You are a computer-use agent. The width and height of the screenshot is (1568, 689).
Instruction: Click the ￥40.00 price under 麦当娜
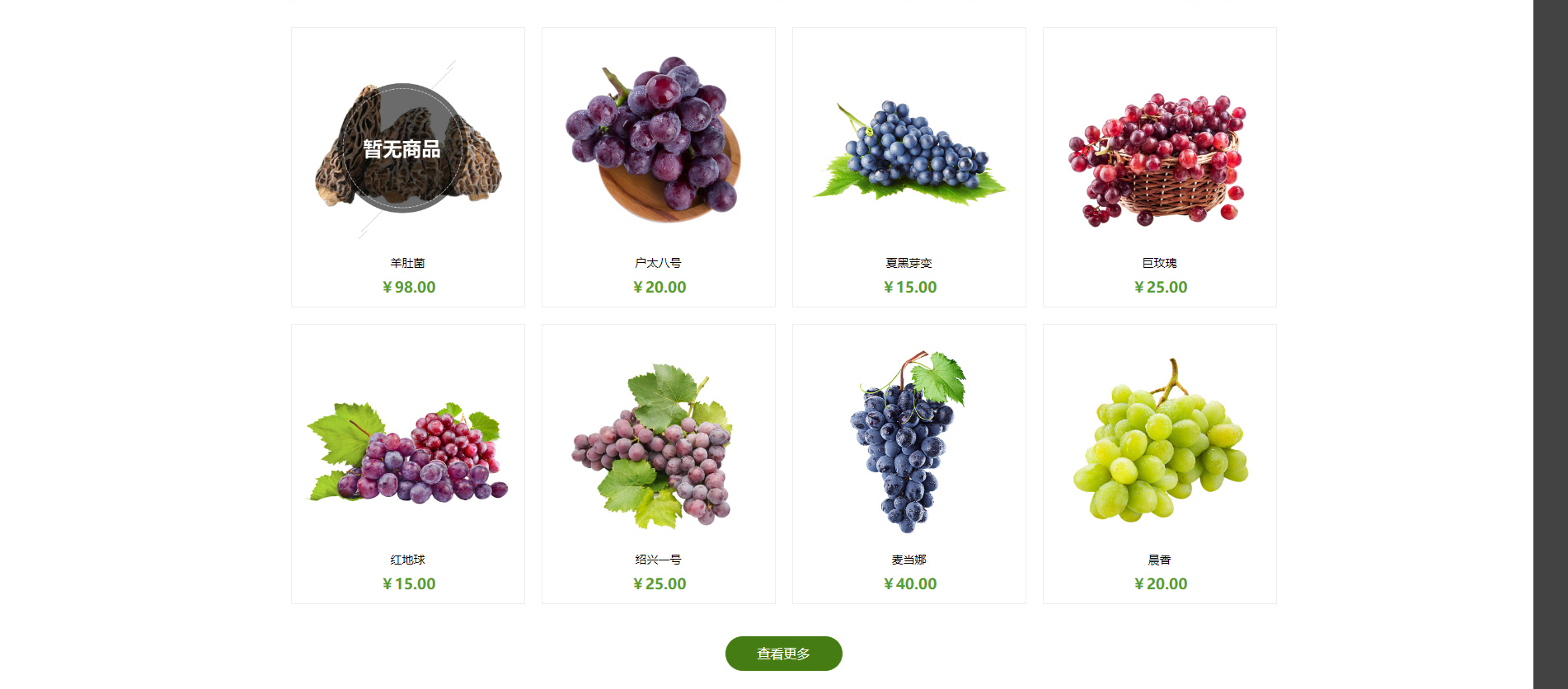pos(910,584)
